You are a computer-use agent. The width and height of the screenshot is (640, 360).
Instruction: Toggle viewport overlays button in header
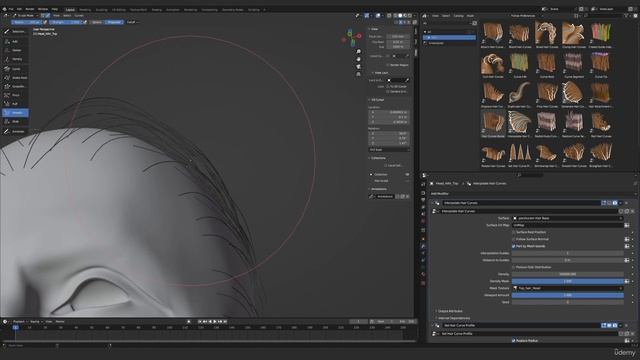(x=378, y=16)
